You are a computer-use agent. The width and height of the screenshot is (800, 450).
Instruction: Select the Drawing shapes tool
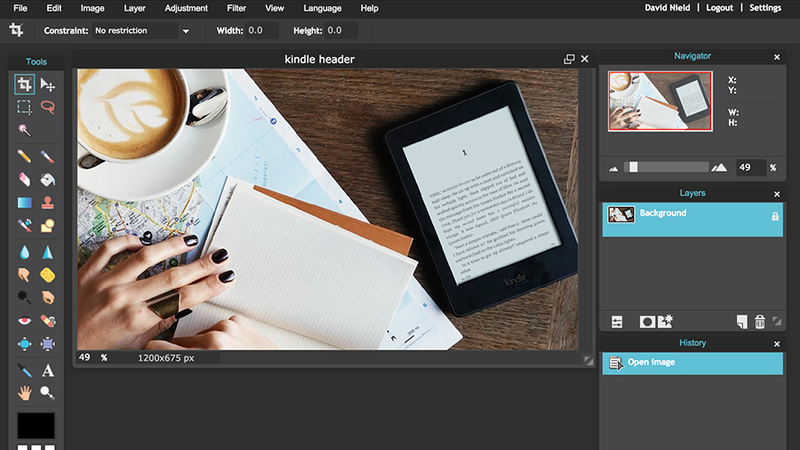[47, 225]
